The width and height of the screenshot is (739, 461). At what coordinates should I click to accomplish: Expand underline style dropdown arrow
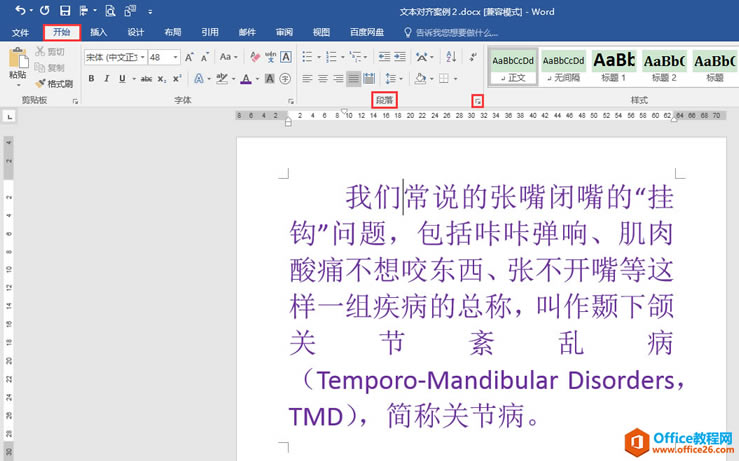[134, 79]
